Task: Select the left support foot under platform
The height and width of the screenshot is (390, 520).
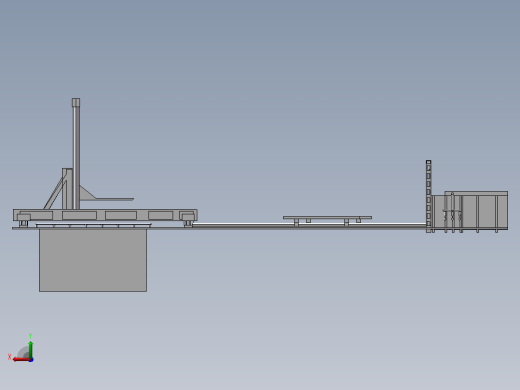Action: click(x=23, y=223)
